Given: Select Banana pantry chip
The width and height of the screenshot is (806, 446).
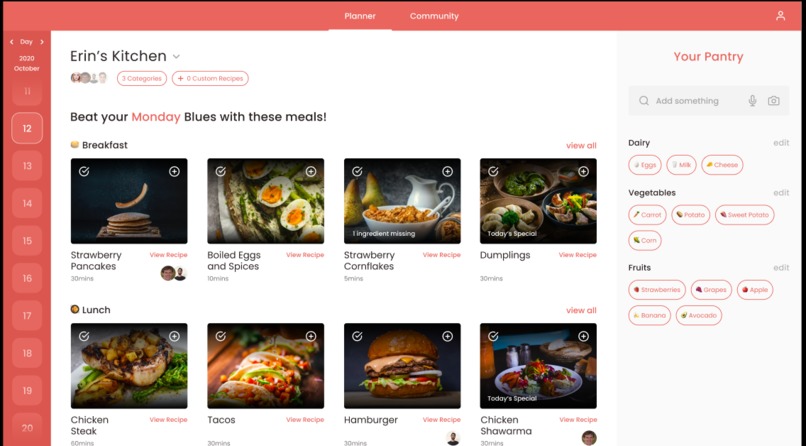Looking at the screenshot, I should click(649, 315).
